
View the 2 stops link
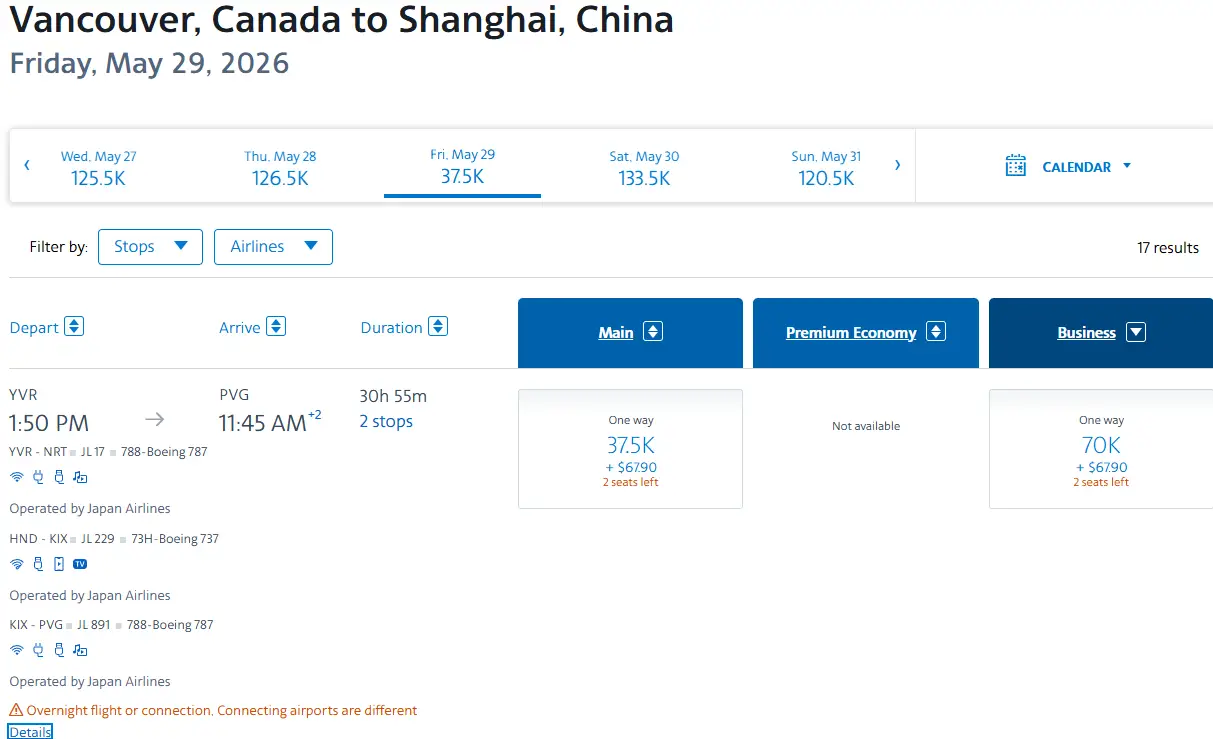(386, 421)
